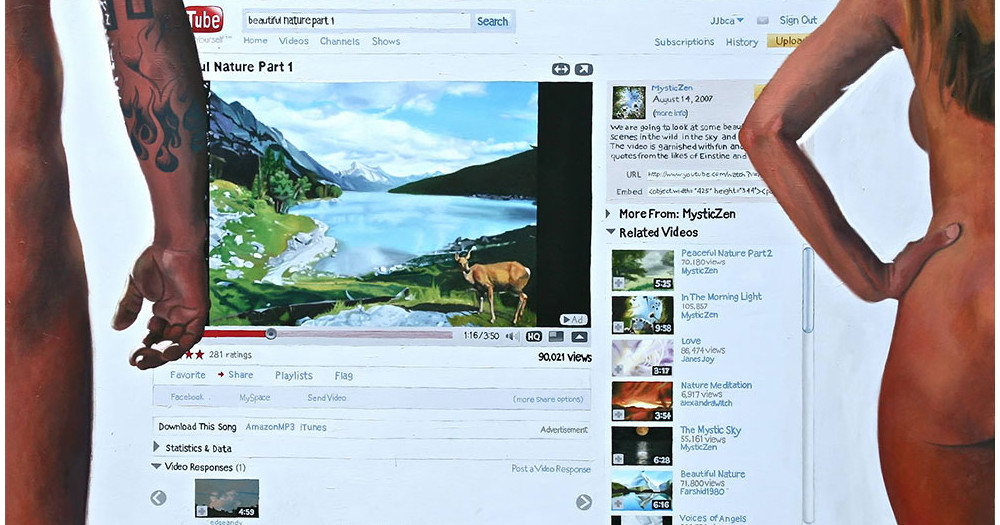Expand More From: MysticZen section
This screenshot has width=1000, height=525.
(608, 214)
